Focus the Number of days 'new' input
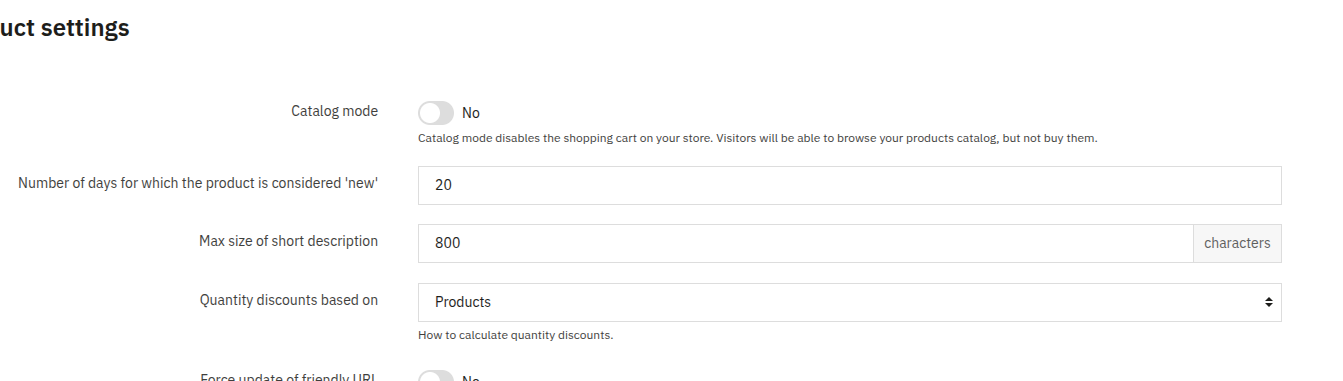The width and height of the screenshot is (1343, 381). point(849,185)
